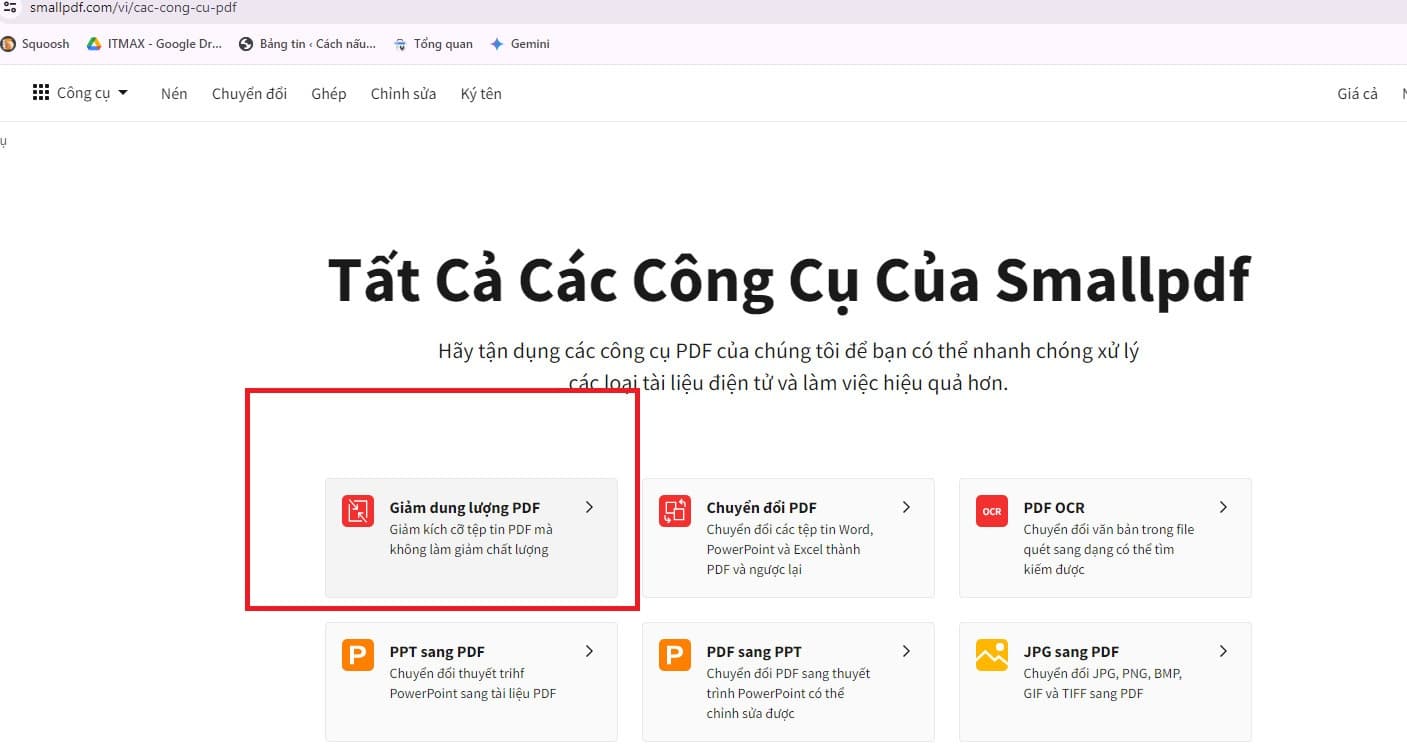
Task: Open the Squoosh bookmark icon
Action: tap(8, 44)
